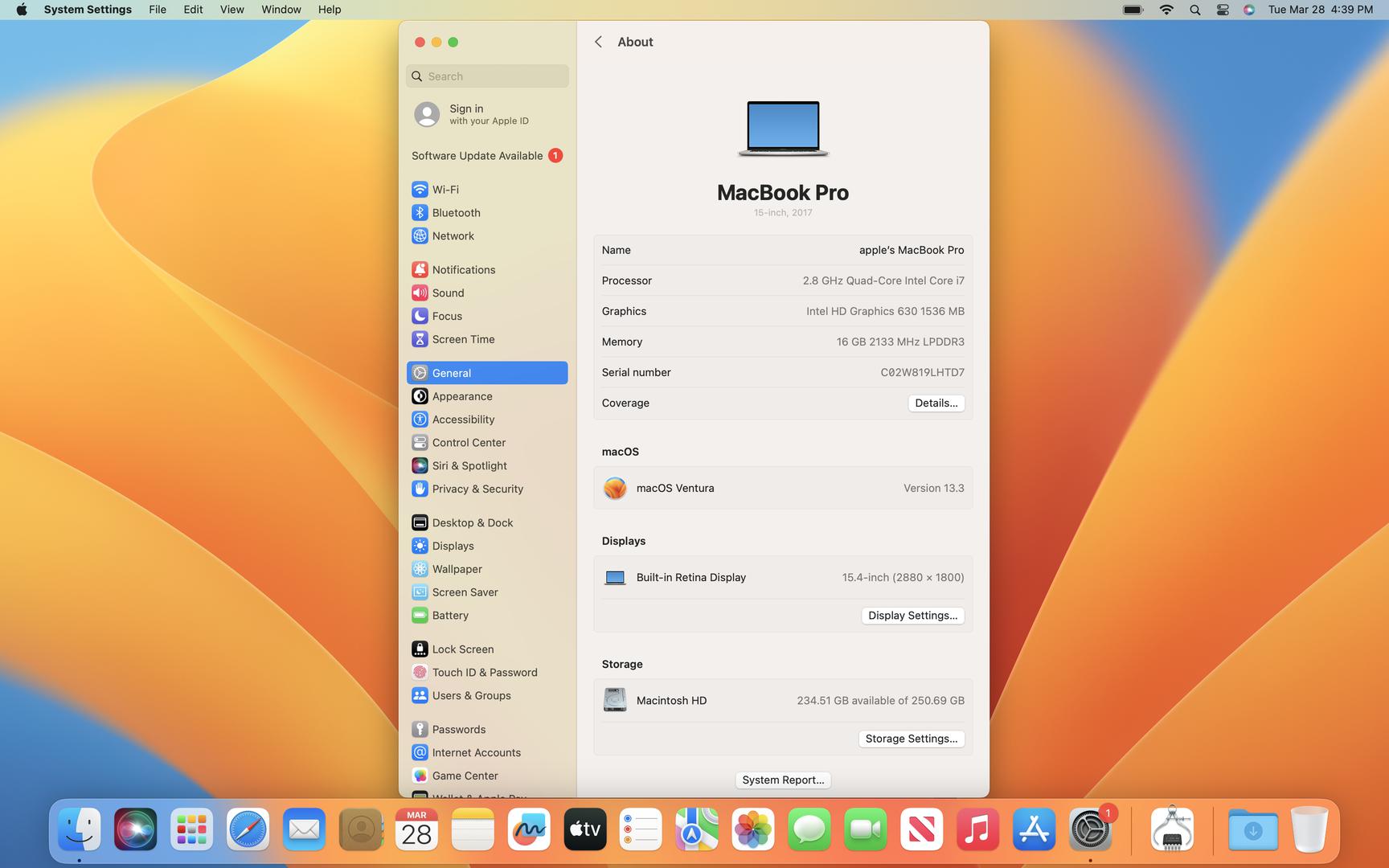Click the Macintosh HD storage row
The image size is (1389, 868).
(x=783, y=701)
